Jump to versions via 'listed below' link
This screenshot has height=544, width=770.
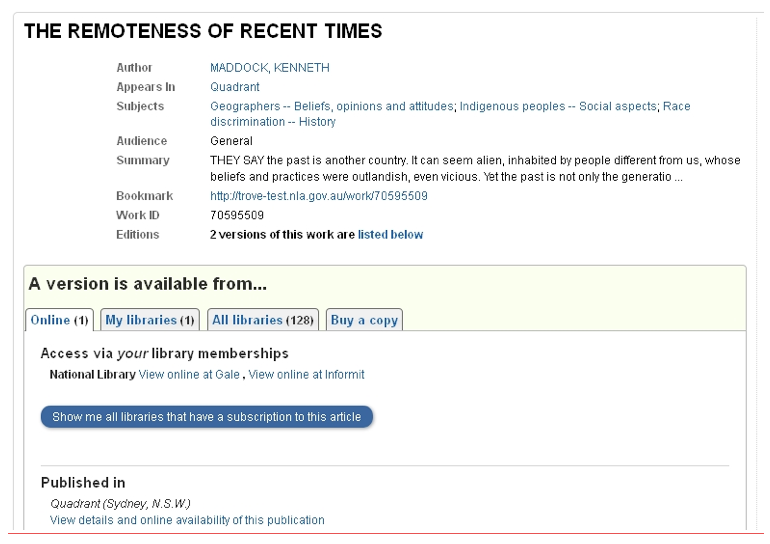point(390,235)
